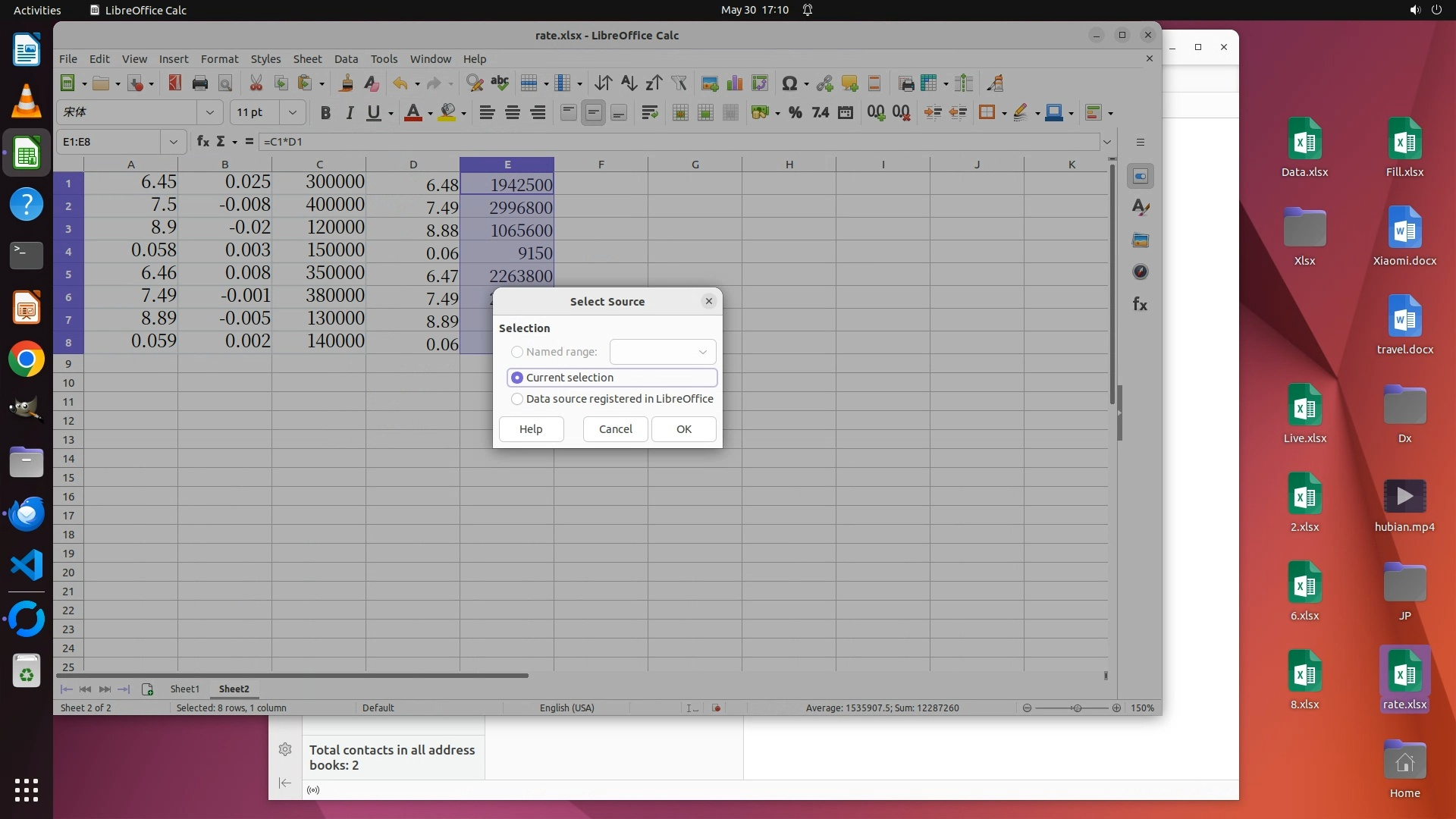
Task: Open the font size dropdown
Action: [292, 112]
